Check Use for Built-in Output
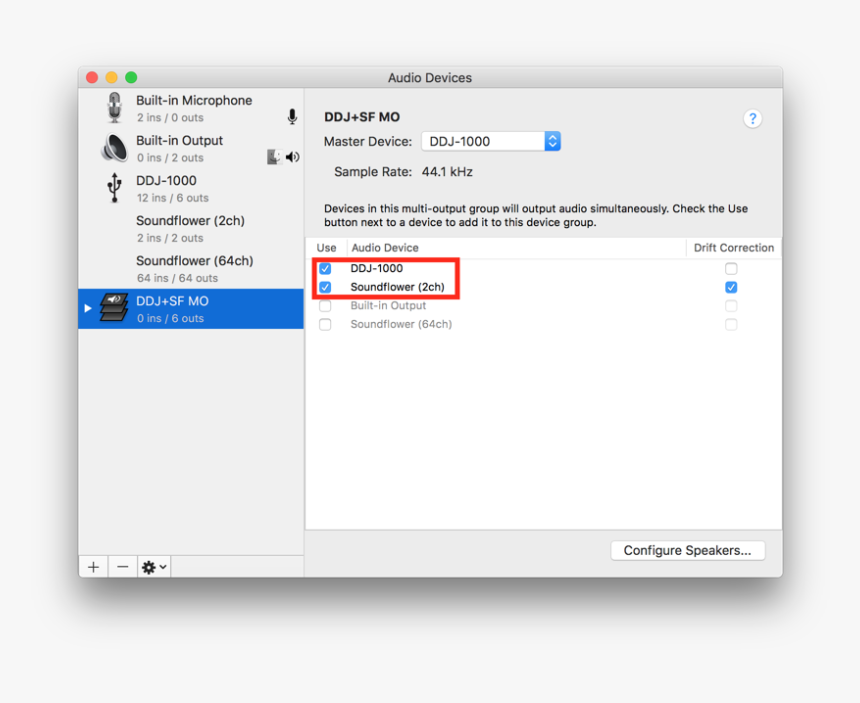 325,305
